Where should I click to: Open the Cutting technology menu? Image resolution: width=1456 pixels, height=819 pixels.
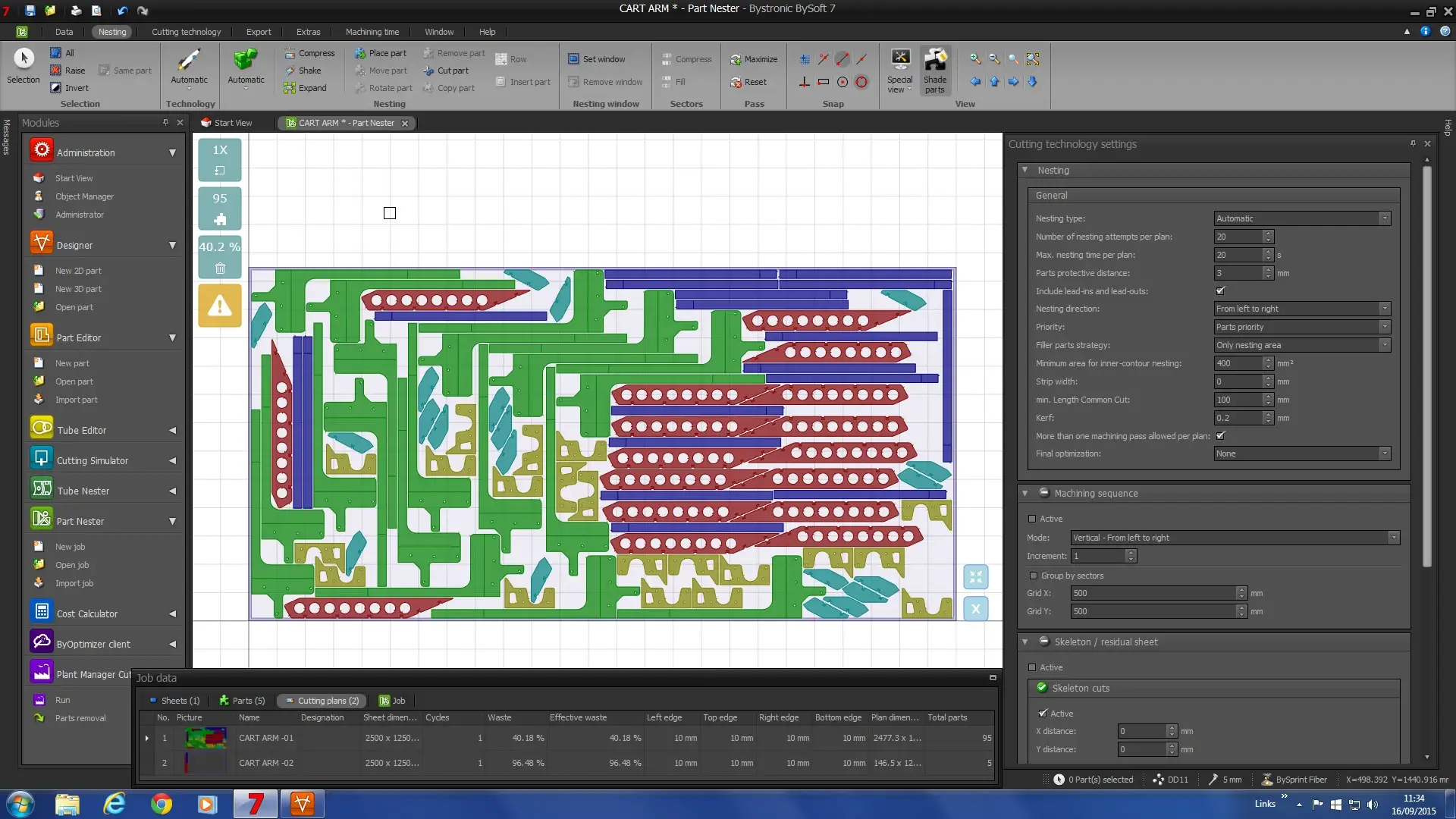pyautogui.click(x=186, y=32)
